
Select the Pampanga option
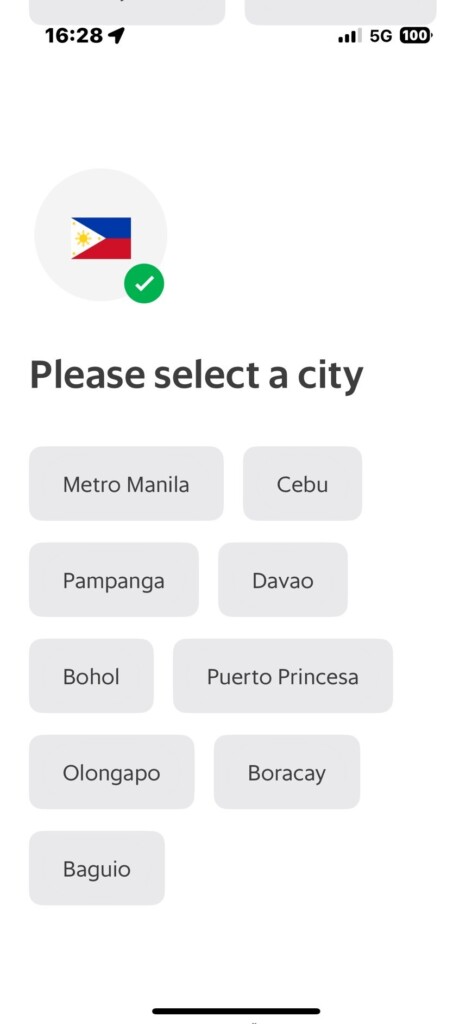pyautogui.click(x=114, y=579)
